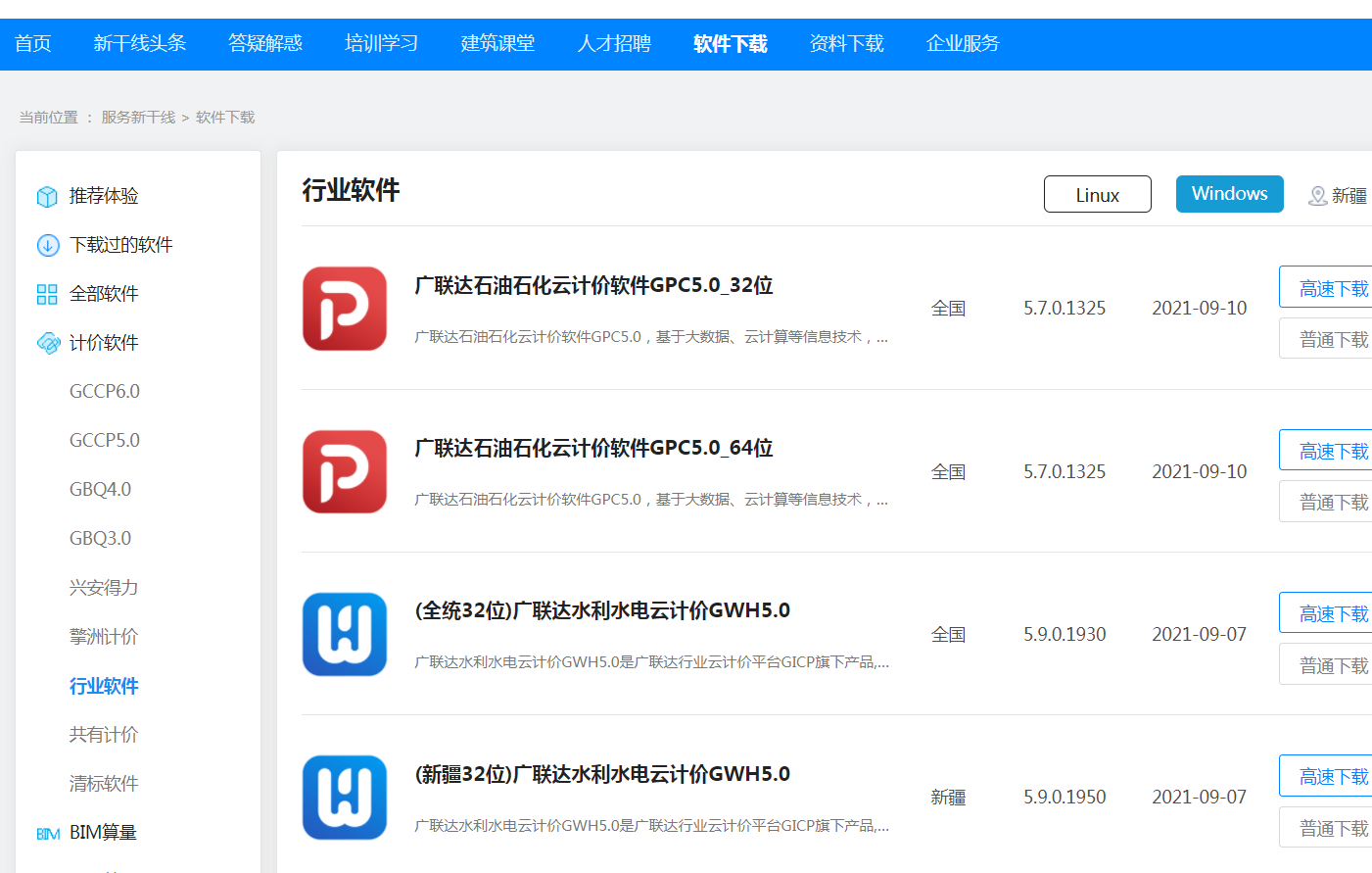Screen dimensions: 1372x873
Task: Click the (新疆32位) GWH5.0 blue logo
Action: (345, 798)
